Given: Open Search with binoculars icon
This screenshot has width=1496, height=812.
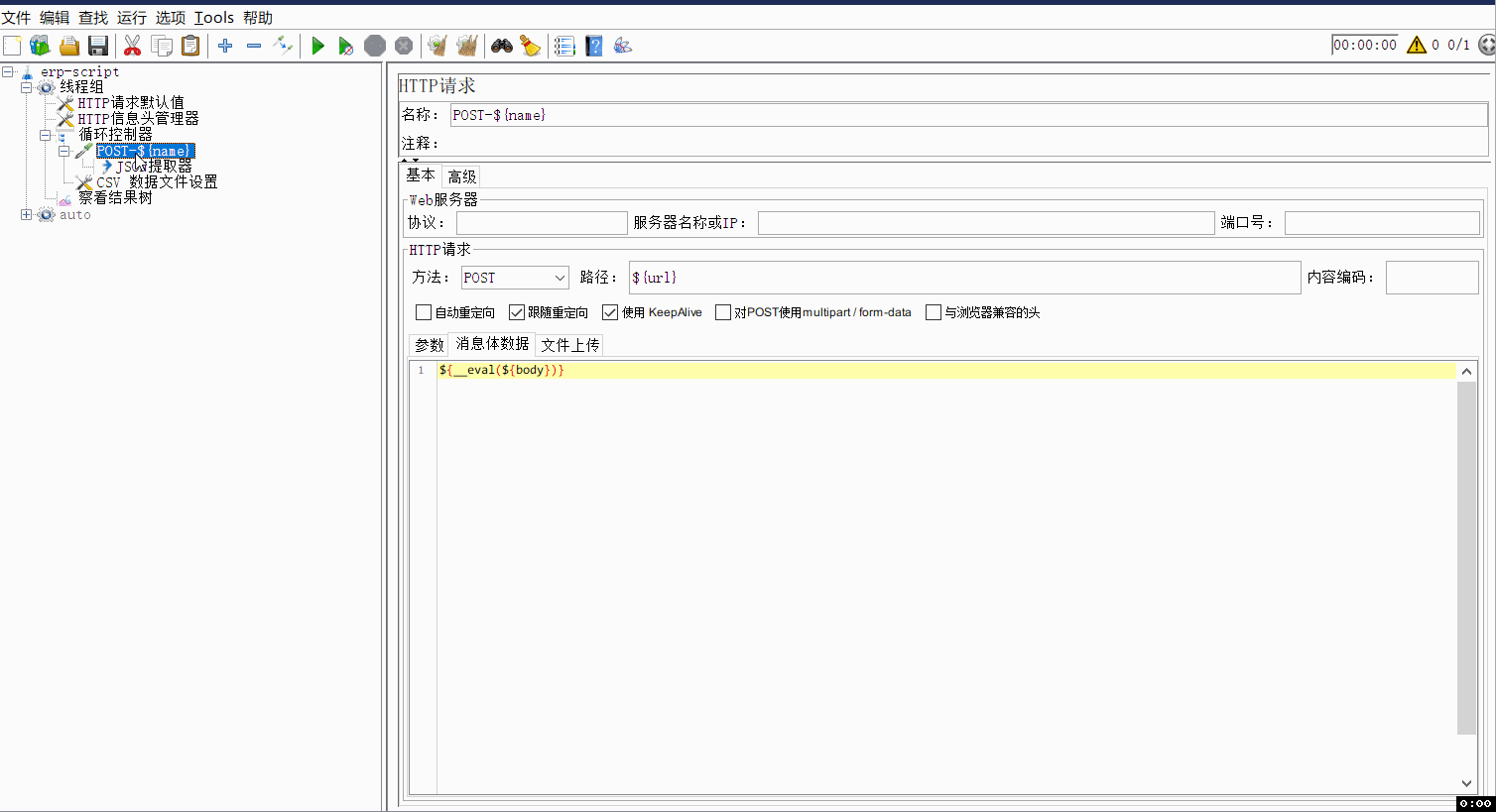Looking at the screenshot, I should point(502,46).
